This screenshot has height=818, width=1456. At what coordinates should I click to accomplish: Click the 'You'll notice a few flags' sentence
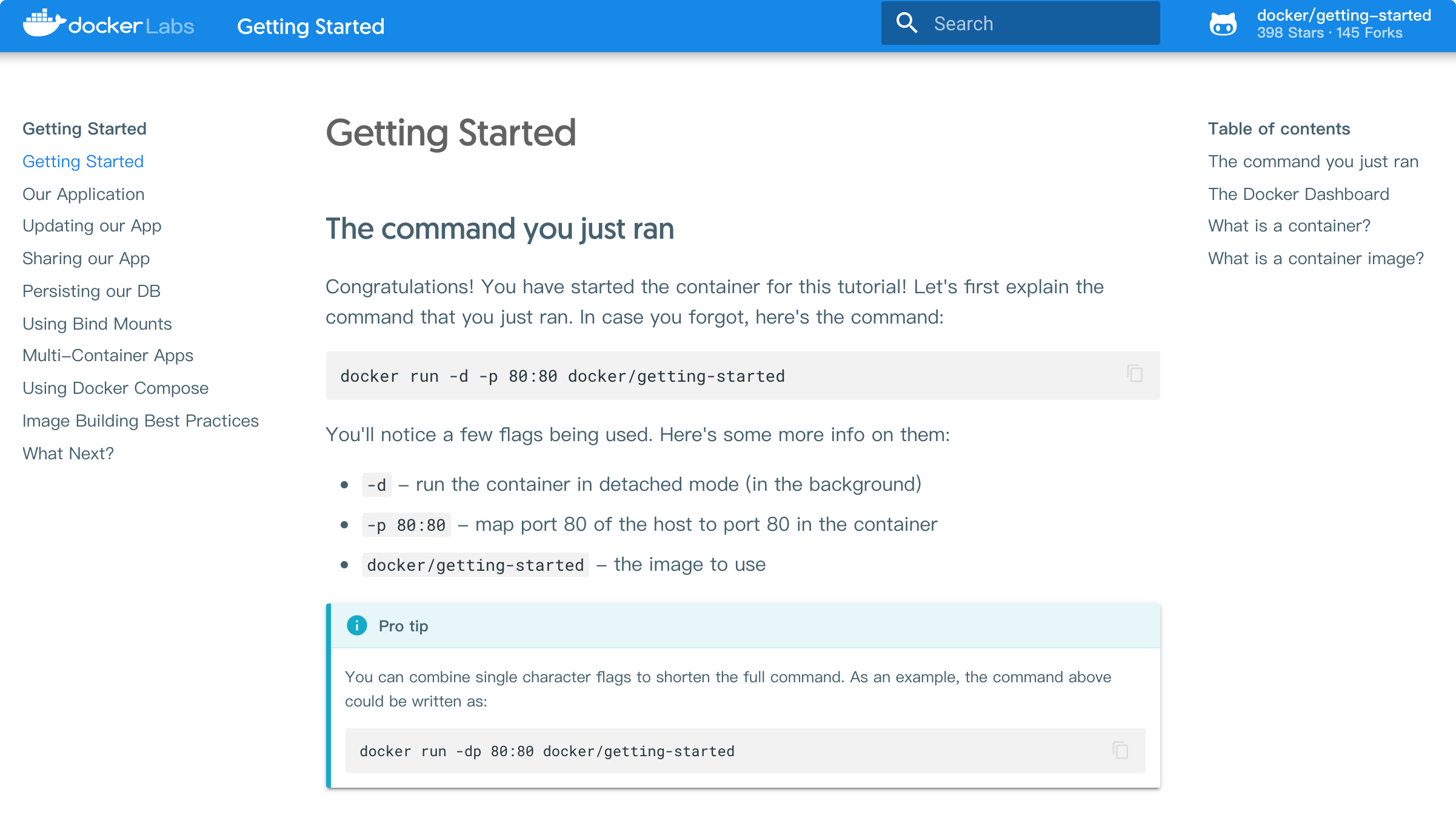coord(638,434)
